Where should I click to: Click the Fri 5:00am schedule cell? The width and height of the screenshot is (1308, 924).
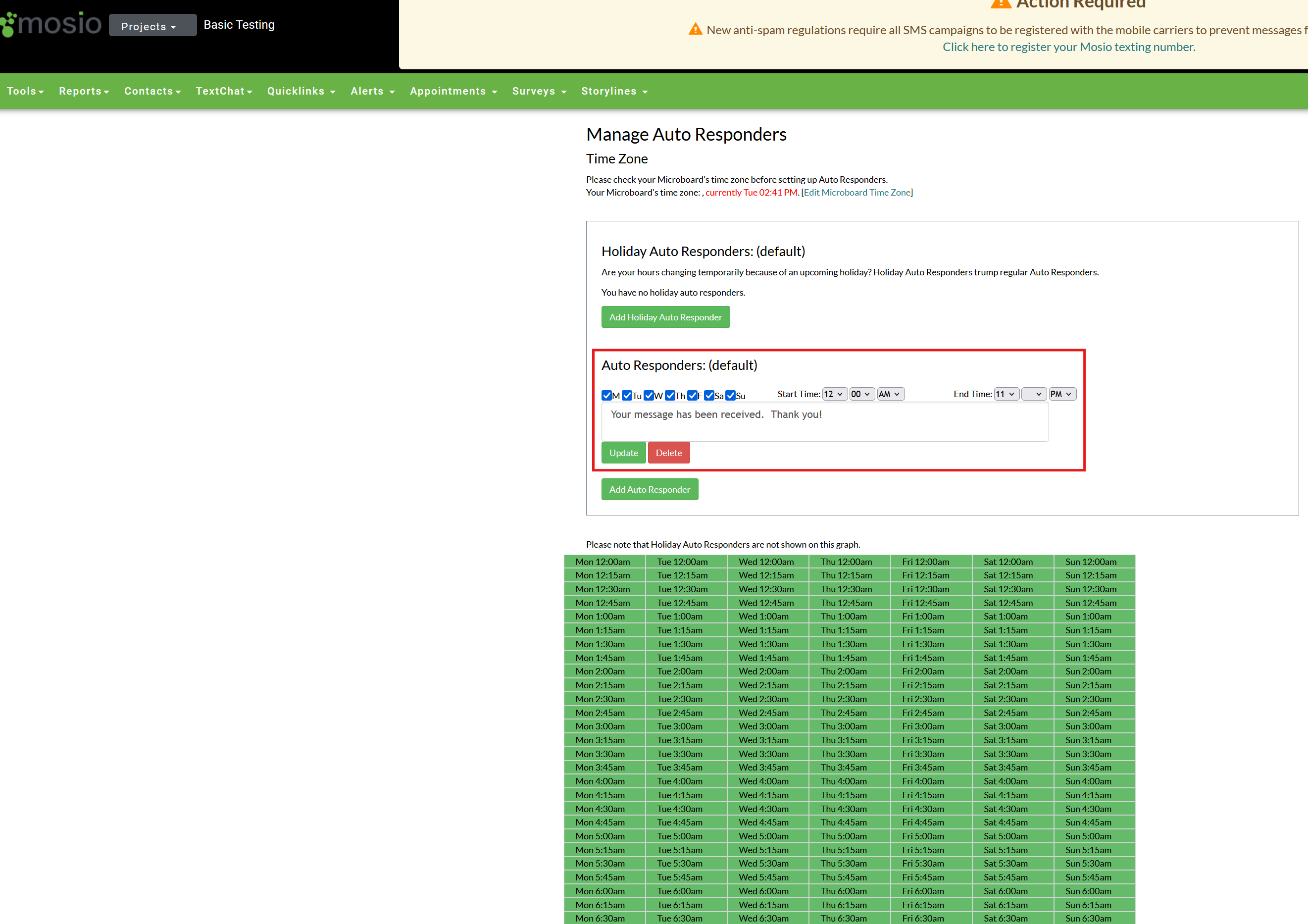[x=931, y=836]
